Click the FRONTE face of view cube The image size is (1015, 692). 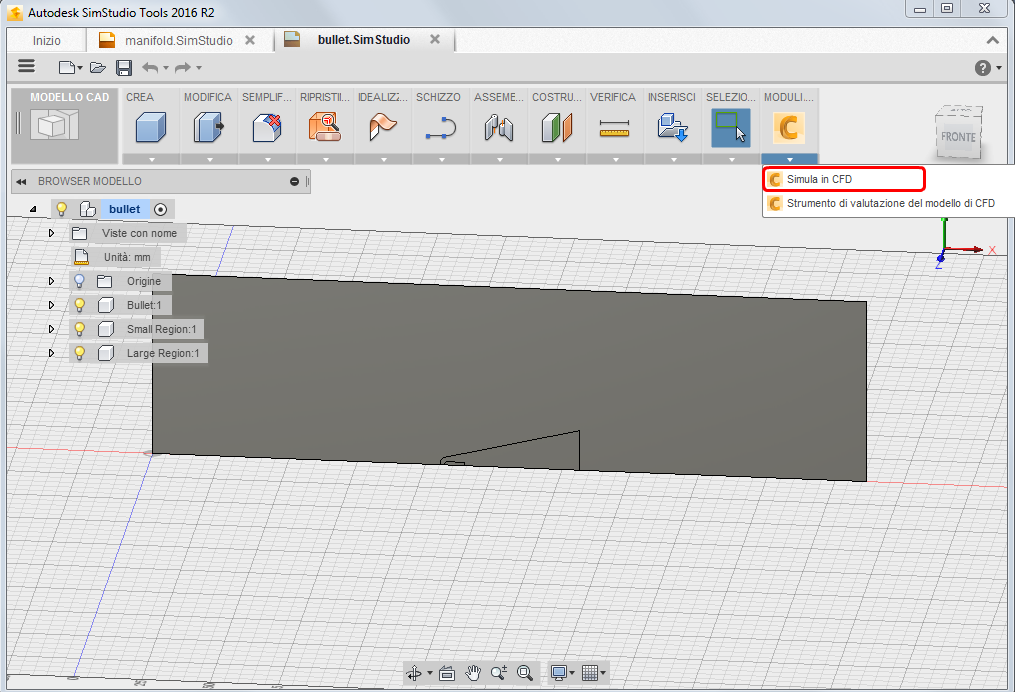pos(958,137)
